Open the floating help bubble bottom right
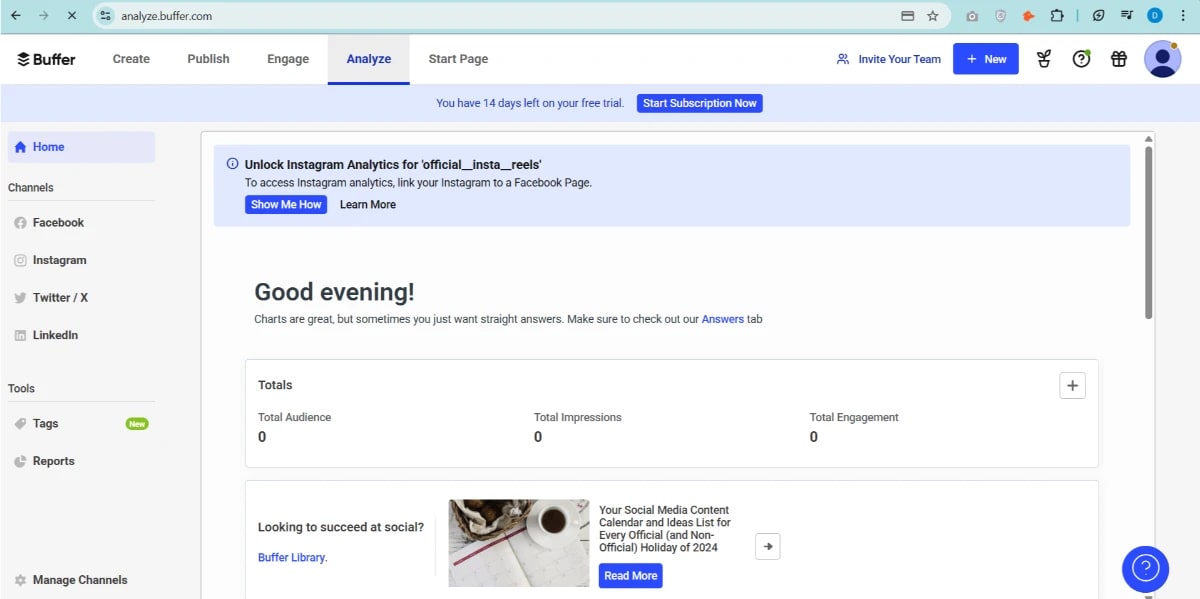The width and height of the screenshot is (1200, 599). pos(1144,568)
